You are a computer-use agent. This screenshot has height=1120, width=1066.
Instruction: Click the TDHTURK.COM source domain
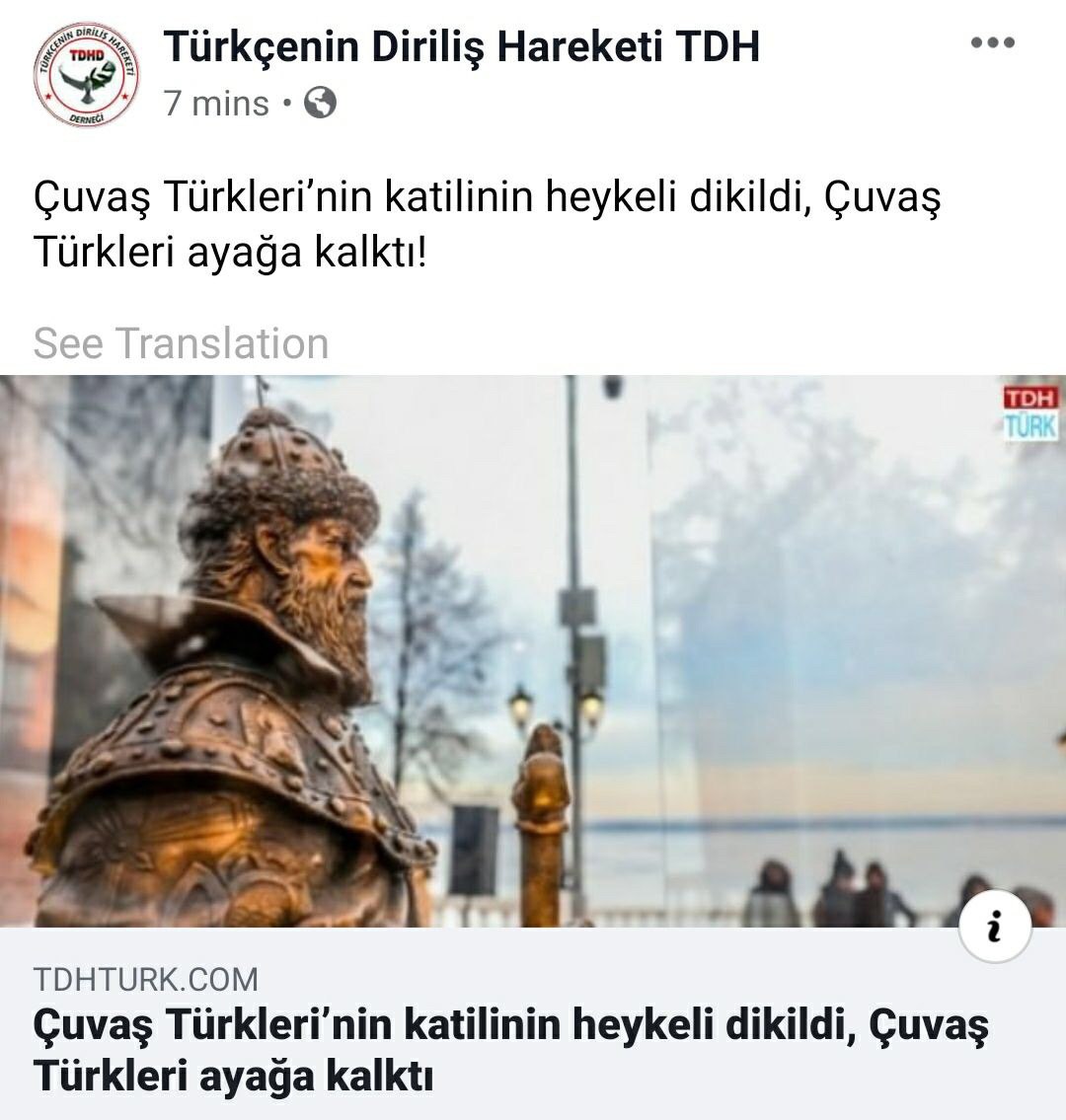(x=146, y=979)
